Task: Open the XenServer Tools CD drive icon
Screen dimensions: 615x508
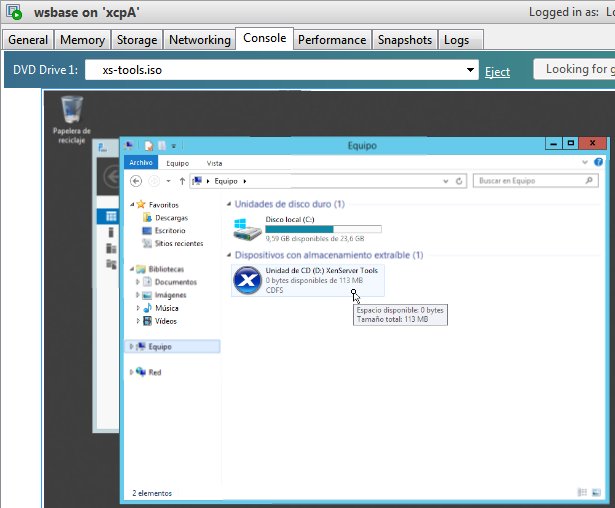Action: (x=247, y=280)
